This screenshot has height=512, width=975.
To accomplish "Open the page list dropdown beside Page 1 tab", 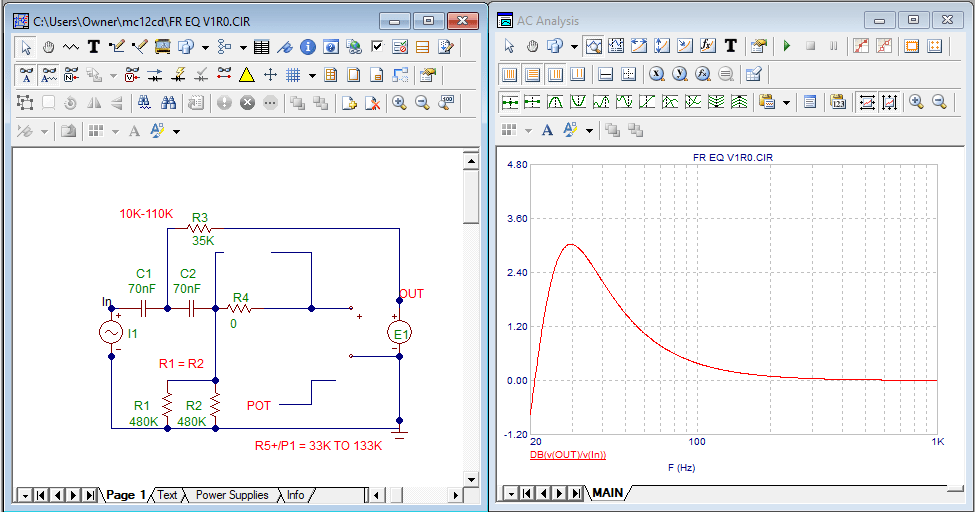I will 24,495.
